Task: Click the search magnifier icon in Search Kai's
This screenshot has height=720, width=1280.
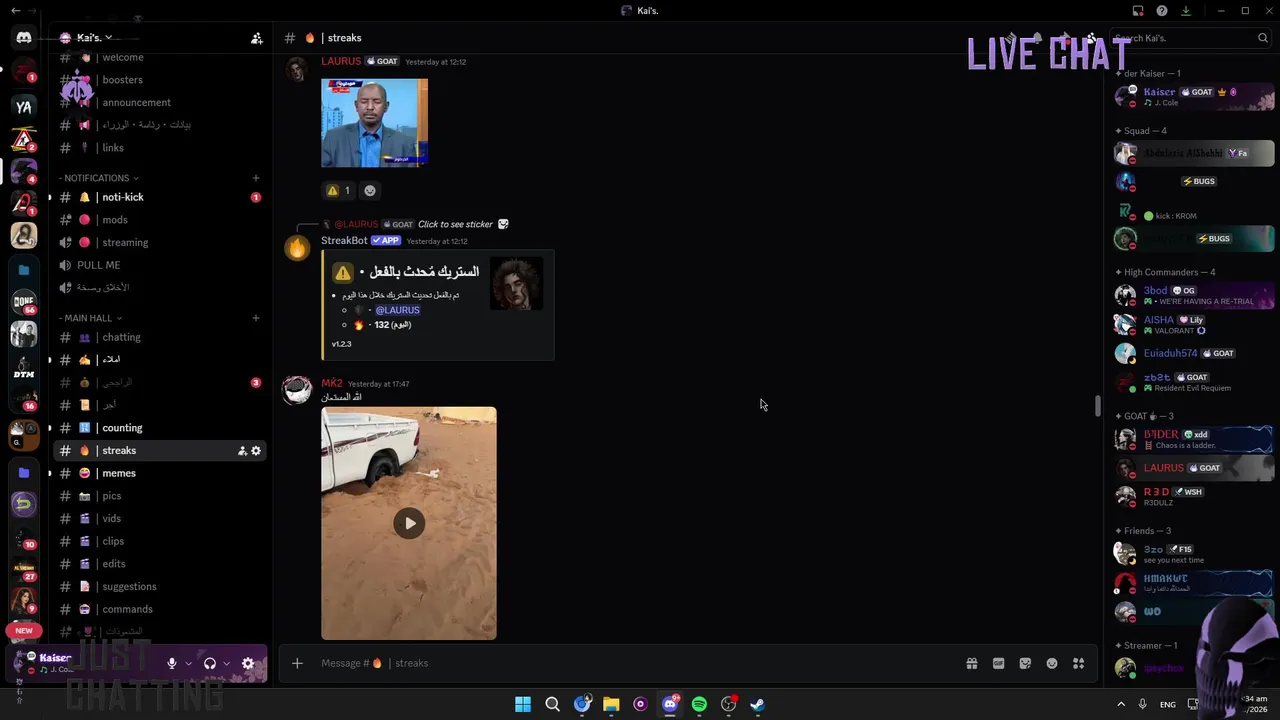Action: click(1263, 38)
